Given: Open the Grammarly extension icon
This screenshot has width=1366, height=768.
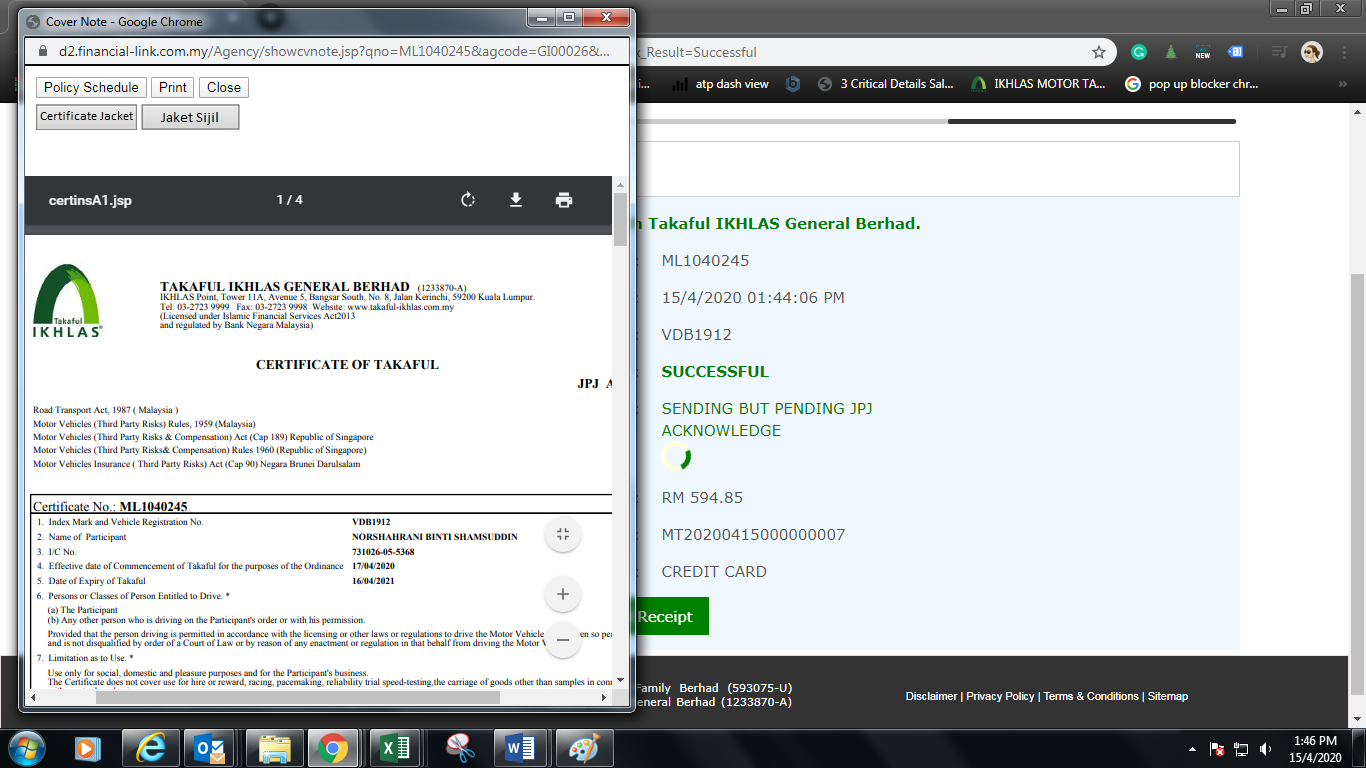Looking at the screenshot, I should (x=1138, y=52).
